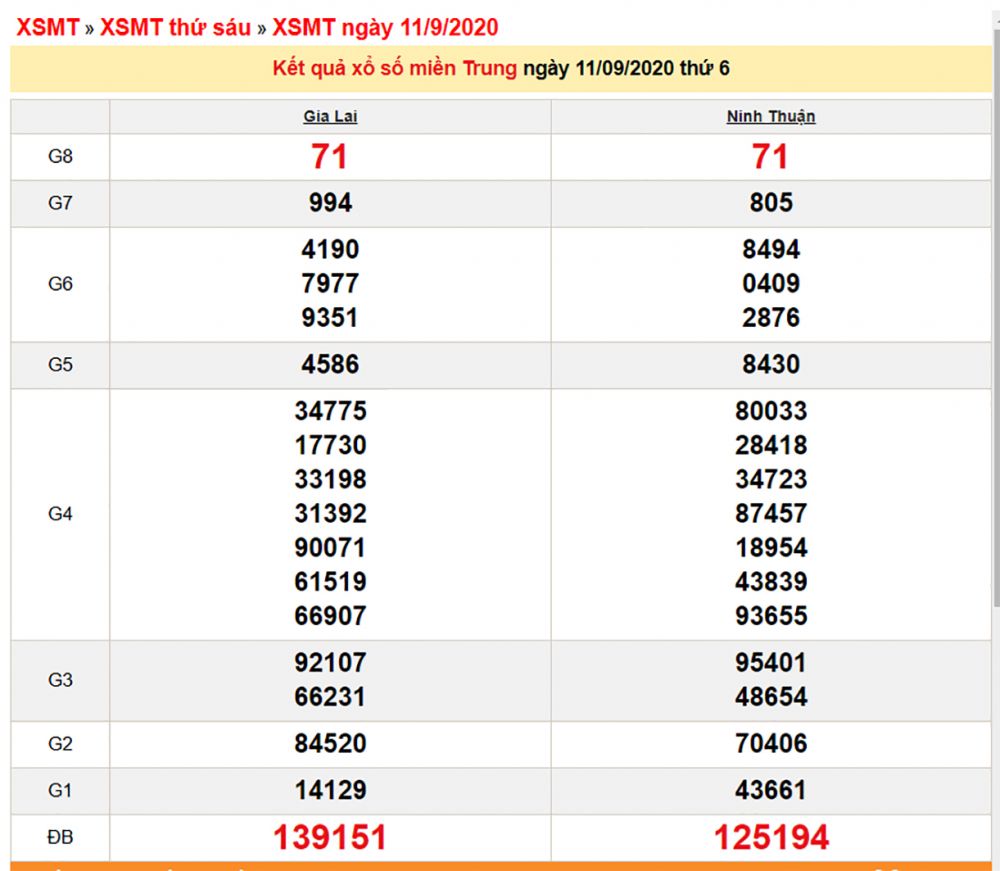The height and width of the screenshot is (871, 1000).
Task: Click the XSMT ngày 11/9/2020 breadcrumb
Action: [x=385, y=27]
